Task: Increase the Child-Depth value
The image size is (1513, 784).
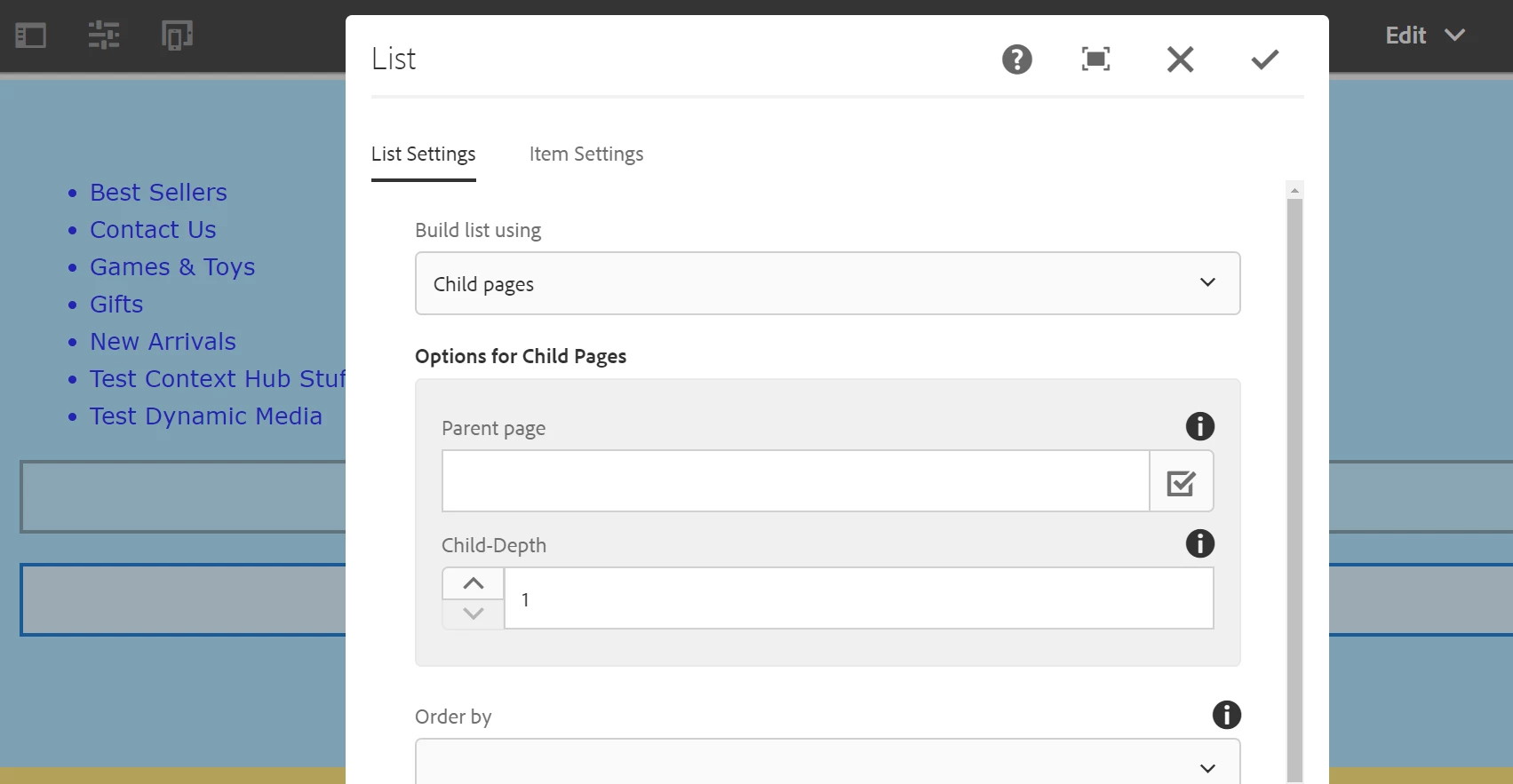Action: (474, 583)
